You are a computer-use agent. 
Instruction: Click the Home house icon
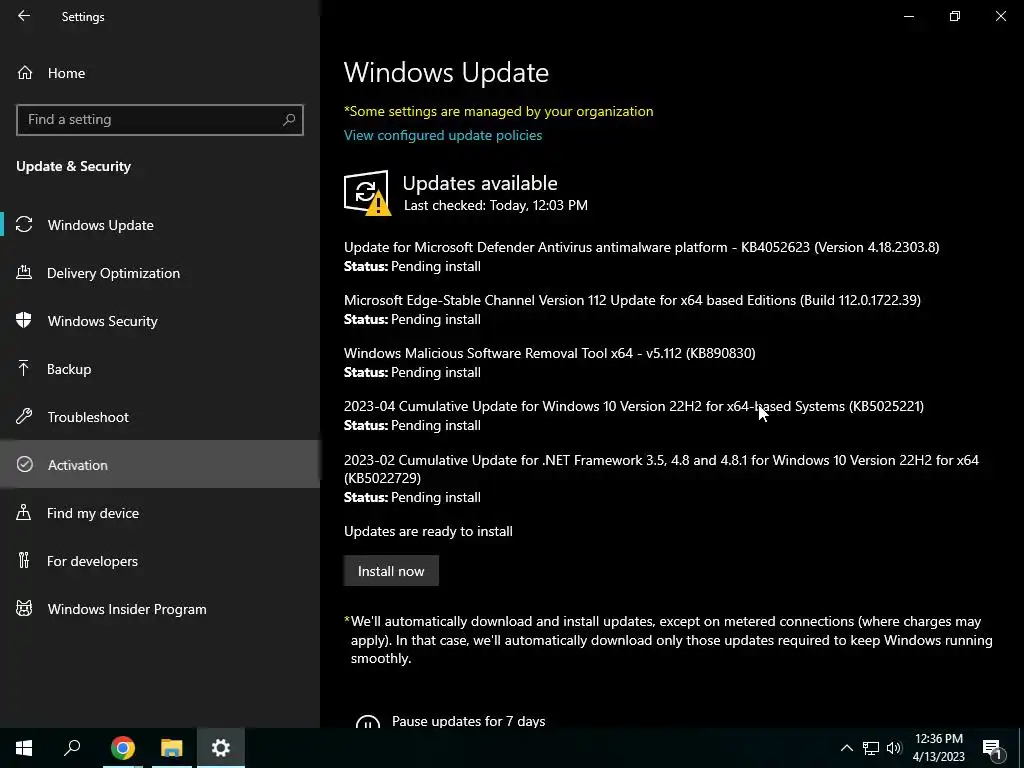[25, 72]
